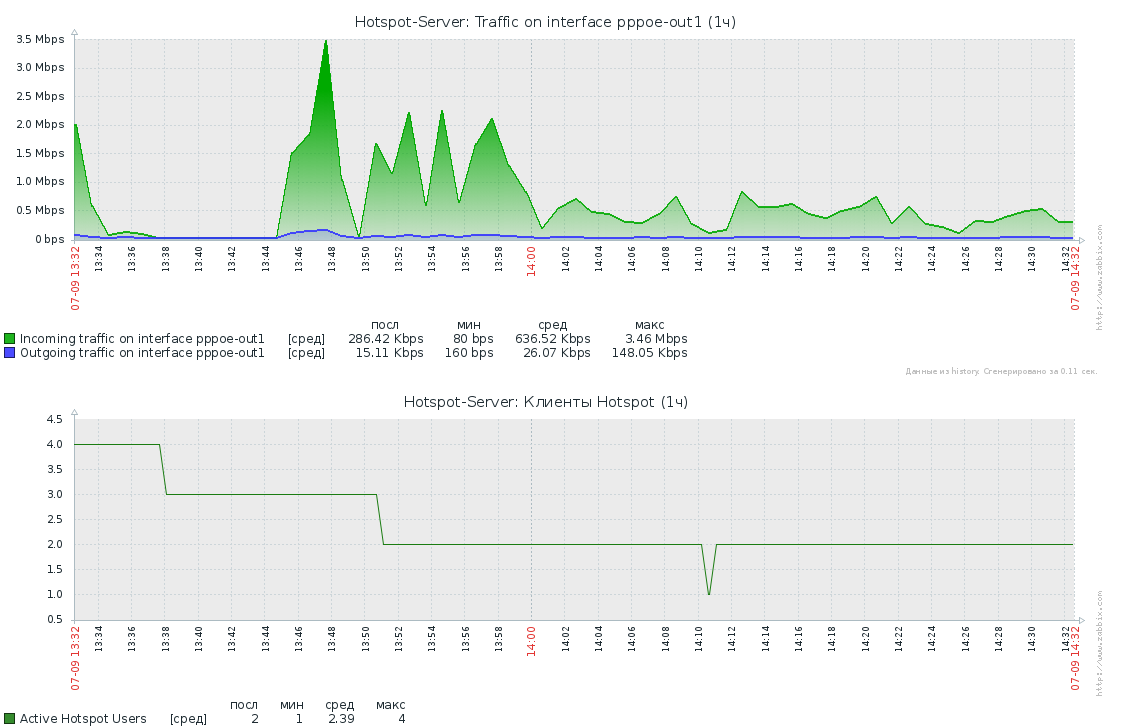Click the 3.5 Mbps y-axis label
Image resolution: width=1121 pixels, height=727 pixels.
point(40,39)
